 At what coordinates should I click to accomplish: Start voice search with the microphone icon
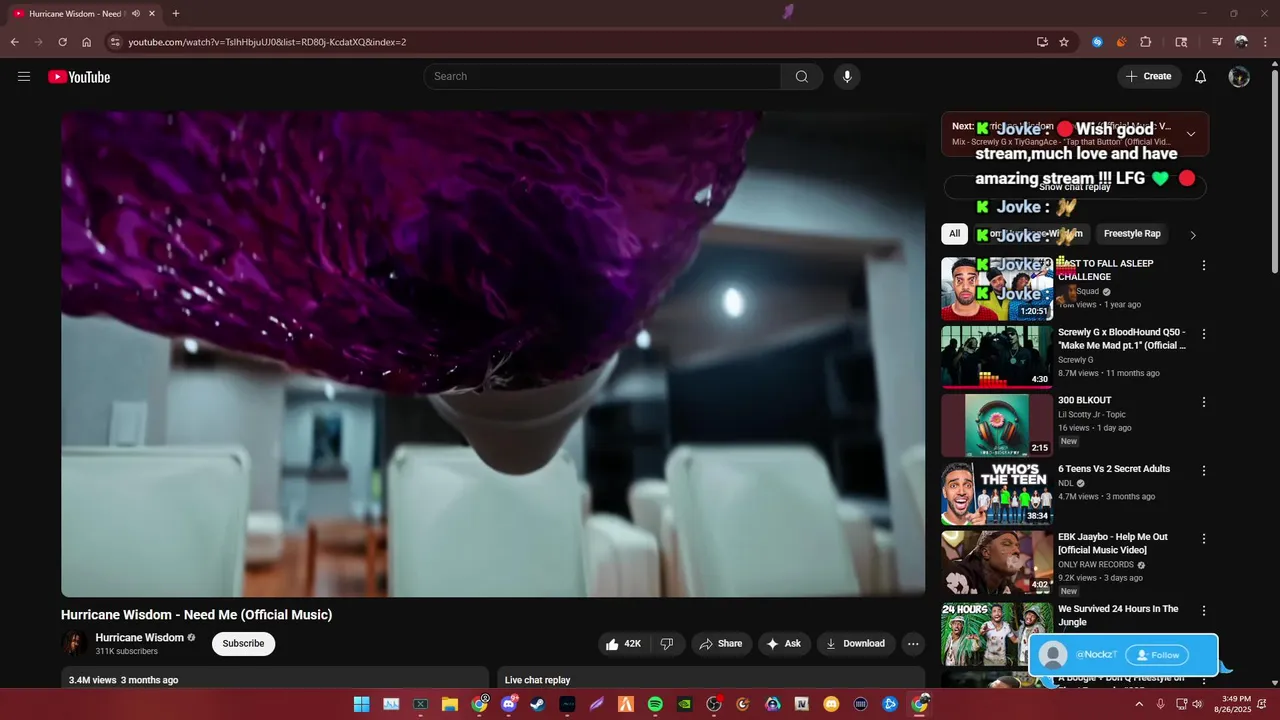point(847,76)
